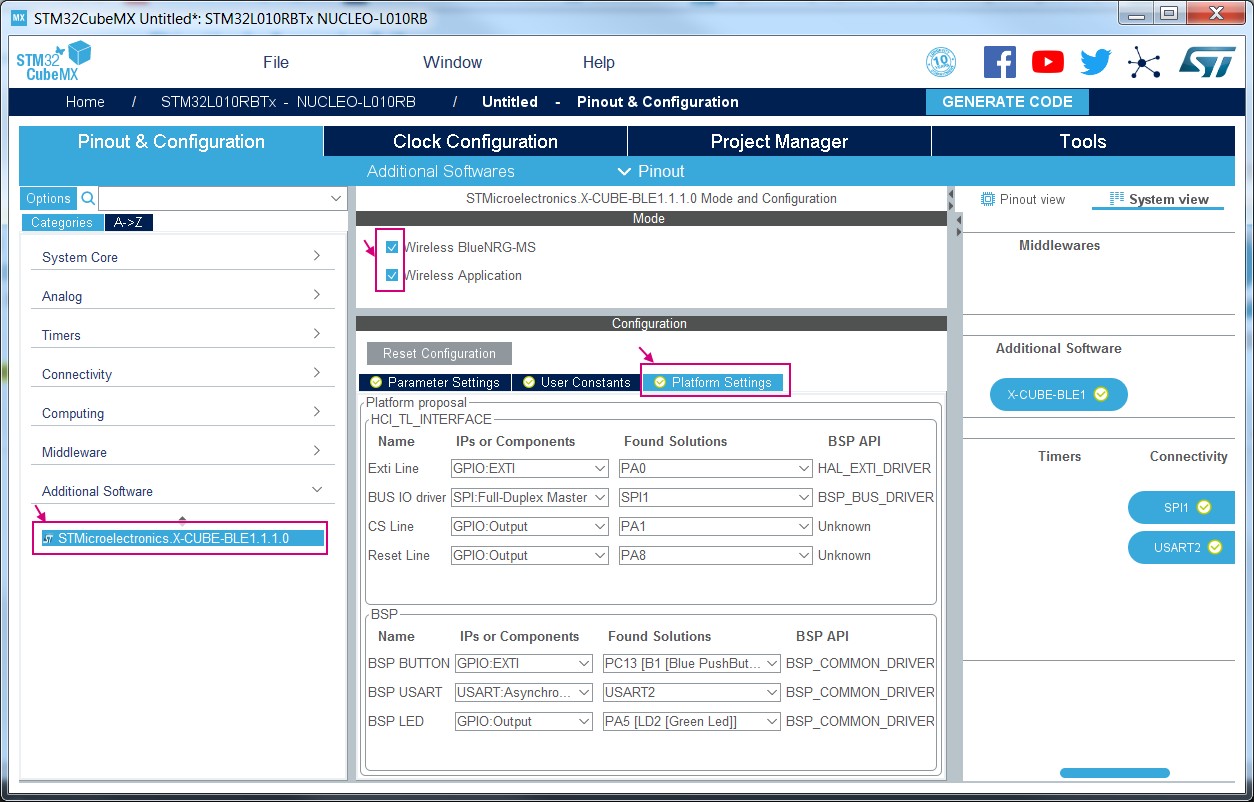Click the check icon on X-CUBE-BLE1 button
The width and height of the screenshot is (1254, 802).
[1101, 394]
